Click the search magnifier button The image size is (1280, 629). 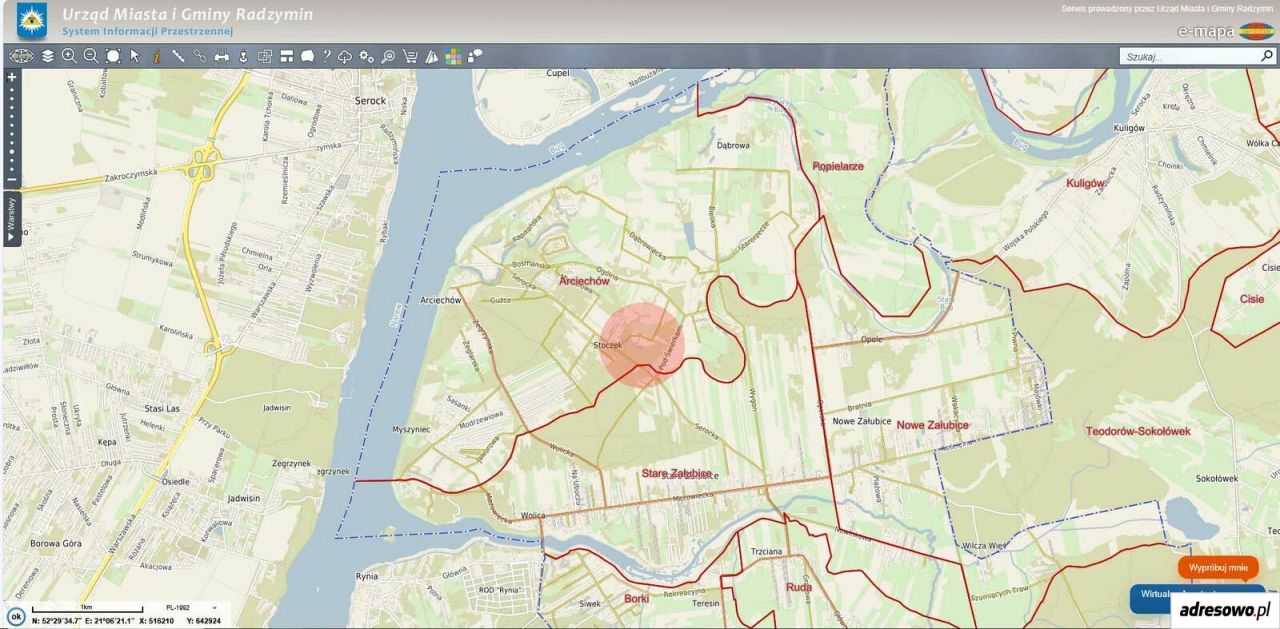(1267, 57)
